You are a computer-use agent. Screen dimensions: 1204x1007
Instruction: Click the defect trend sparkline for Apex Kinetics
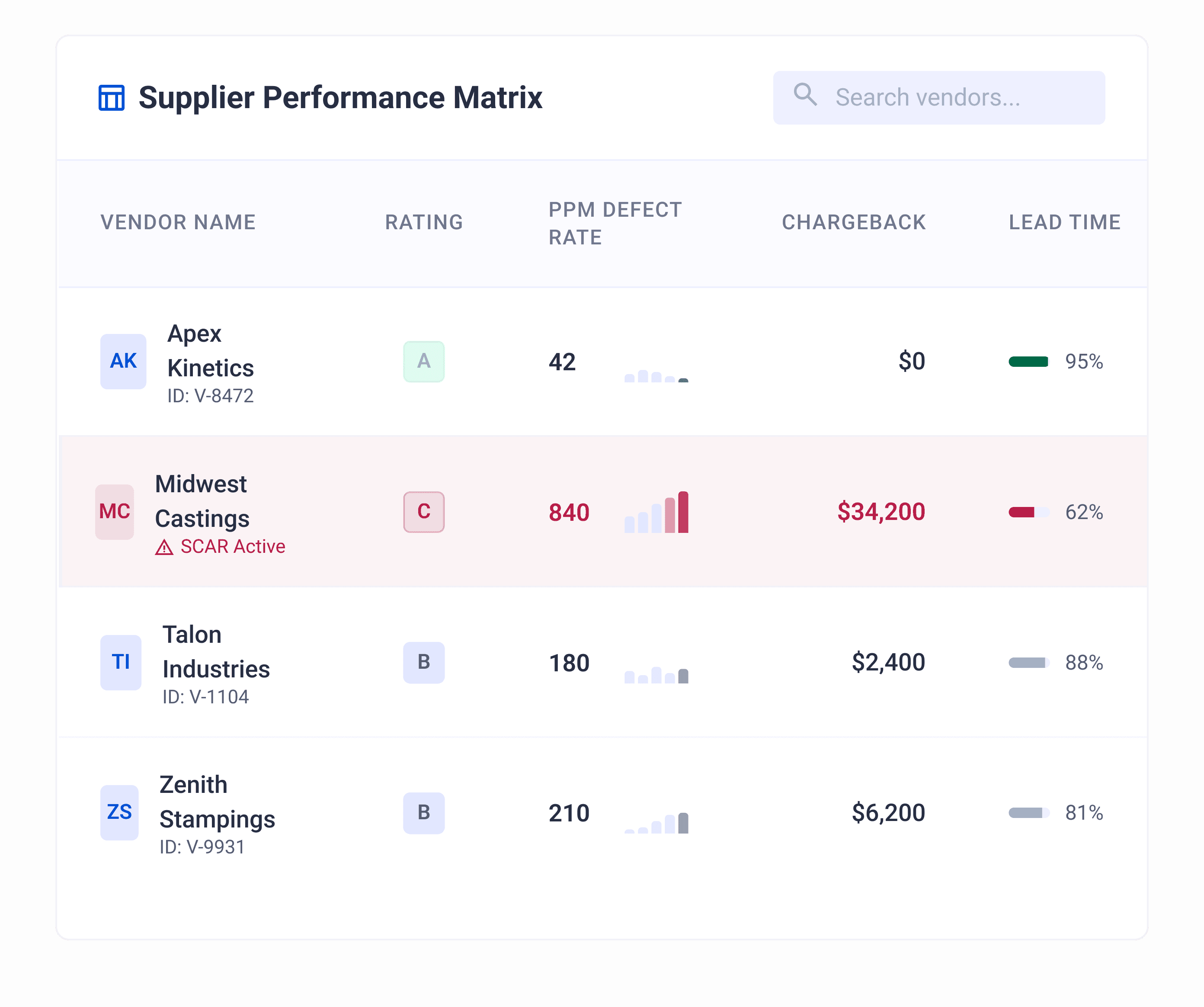coord(656,375)
